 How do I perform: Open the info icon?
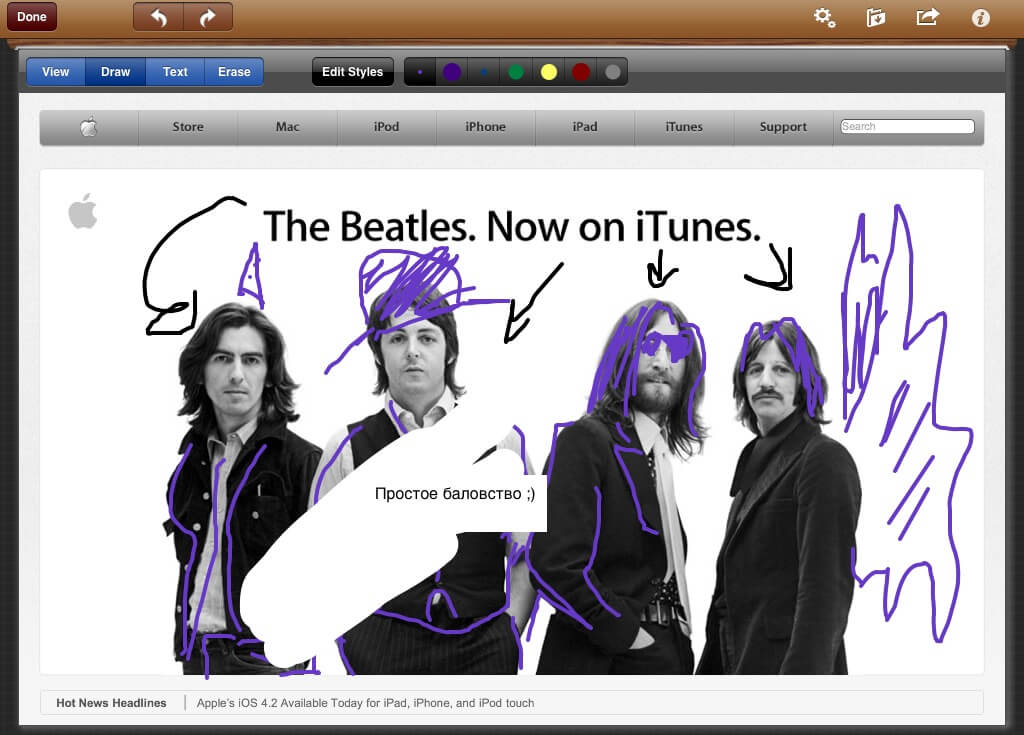tap(980, 18)
